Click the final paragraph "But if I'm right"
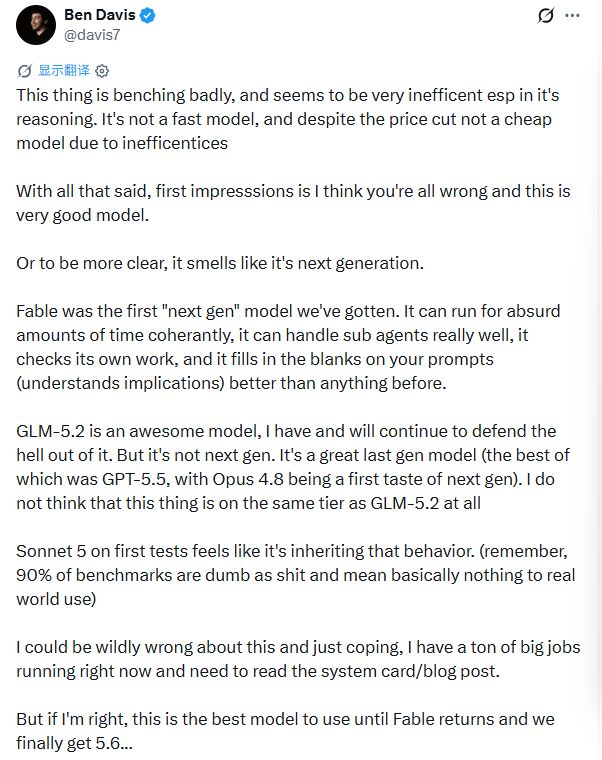 point(285,731)
